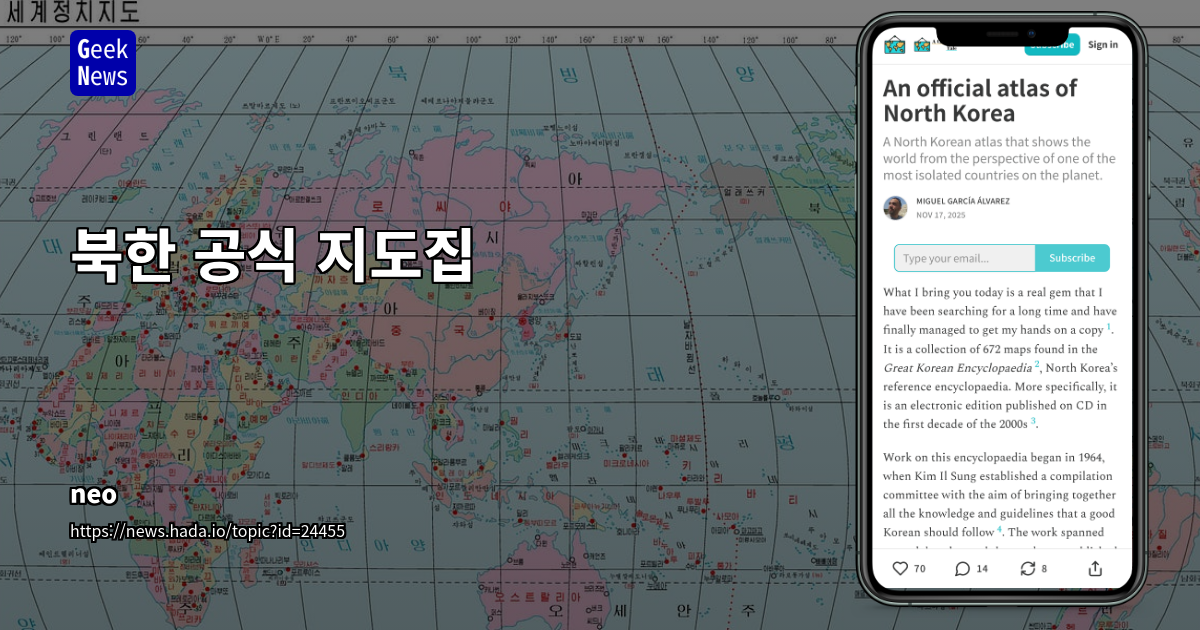Screen dimensions: 1200x630
Task: Open the title 'An official atlas of North Korea'
Action: [x=979, y=100]
